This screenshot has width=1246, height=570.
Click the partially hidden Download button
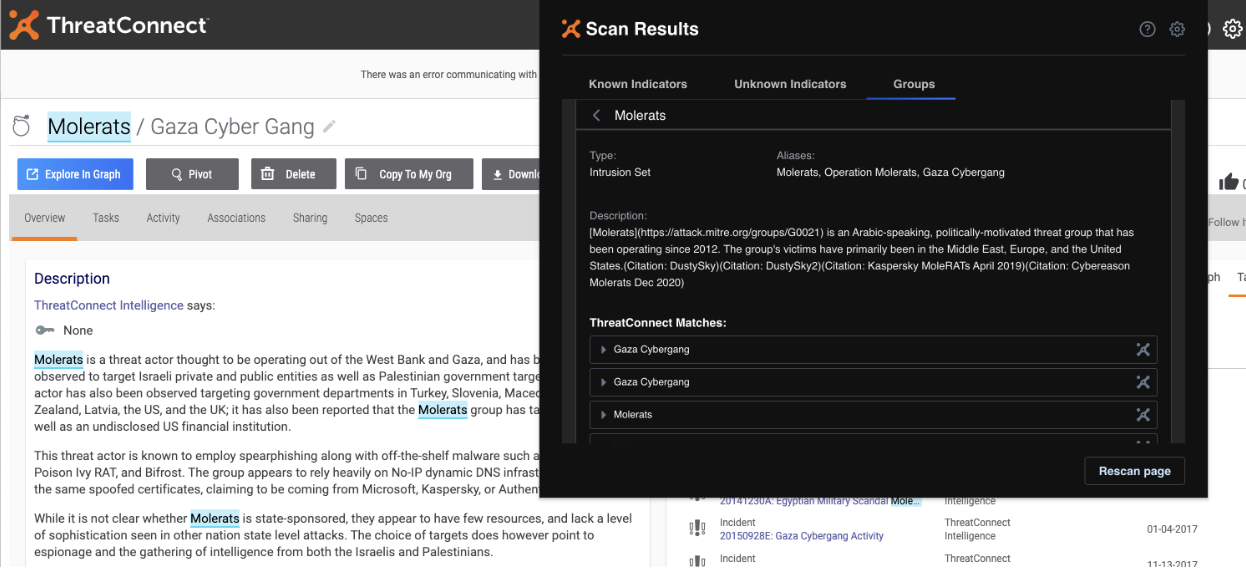click(511, 174)
